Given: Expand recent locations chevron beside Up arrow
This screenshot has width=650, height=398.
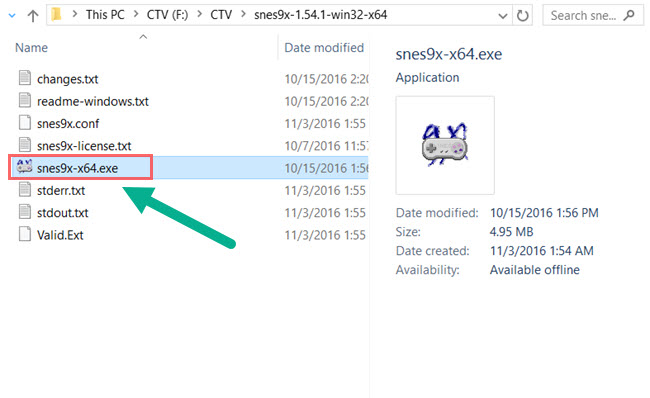Looking at the screenshot, I should coord(12,16).
